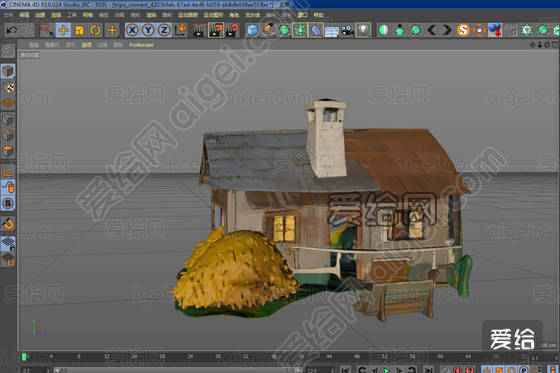Screen dimensions: 560x373
Task: Select the Workplane mode icon
Action: 8,103
